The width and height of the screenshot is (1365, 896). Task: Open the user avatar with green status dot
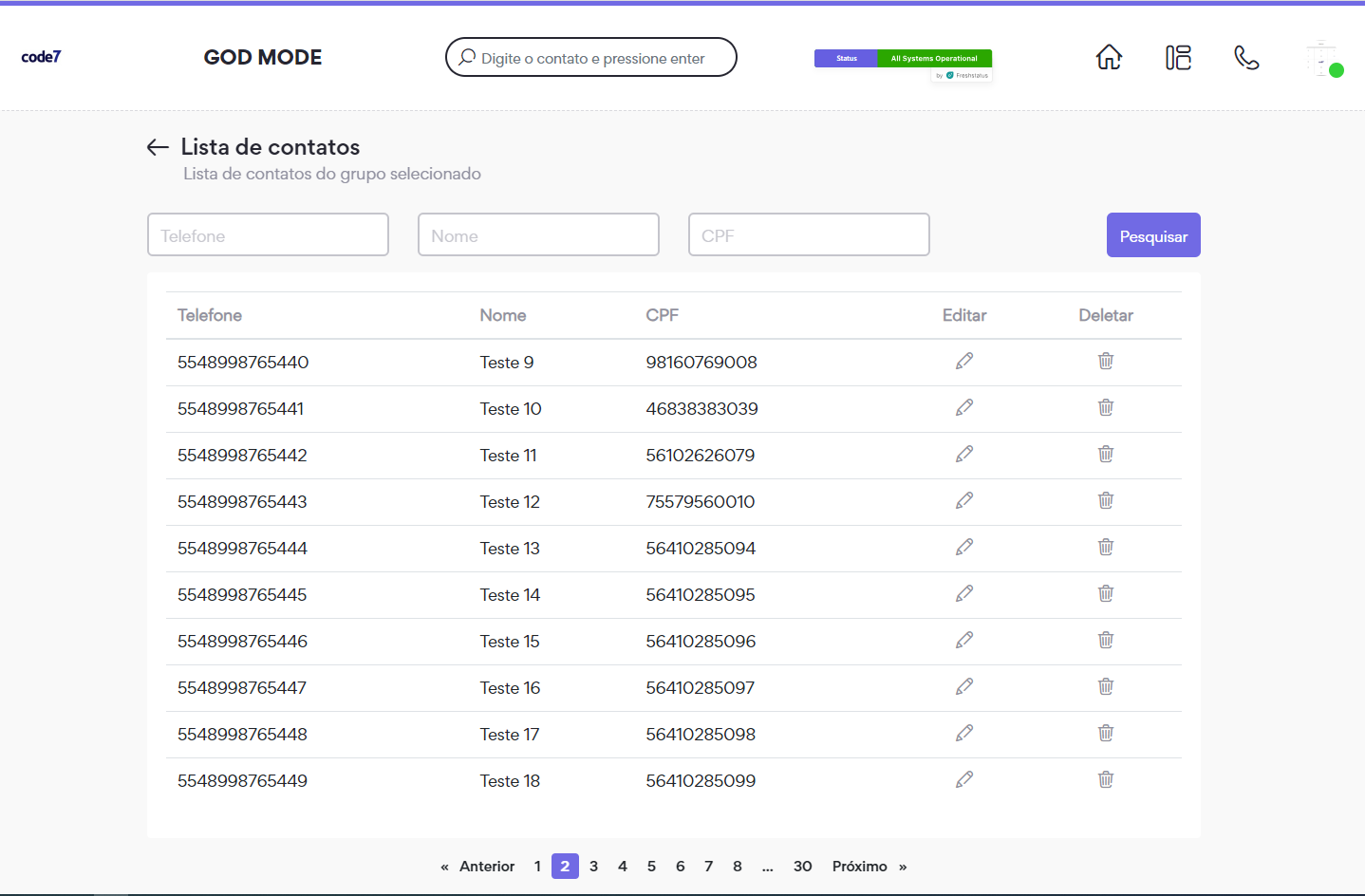pos(1323,59)
